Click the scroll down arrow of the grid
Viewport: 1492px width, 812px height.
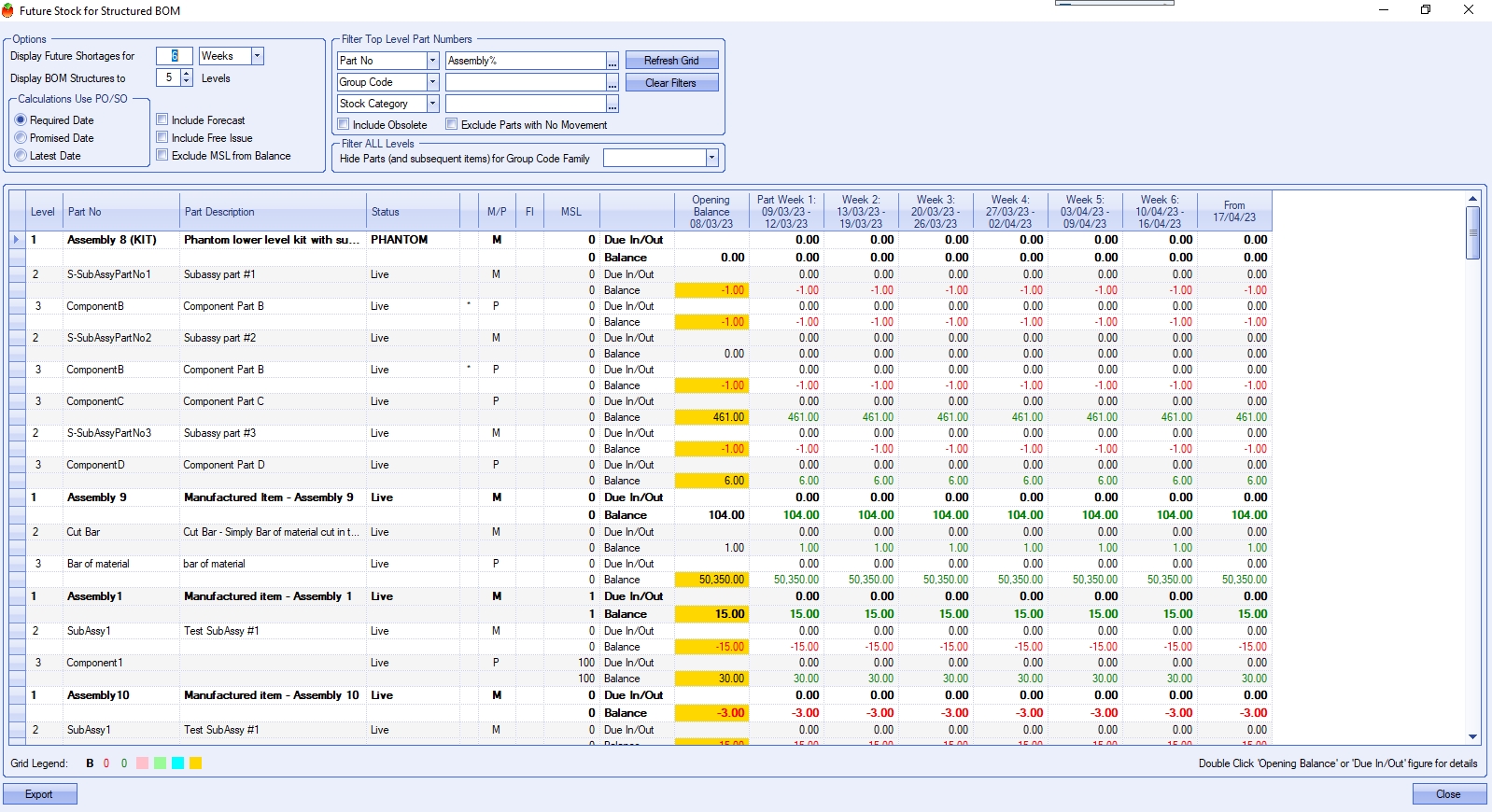click(1472, 736)
